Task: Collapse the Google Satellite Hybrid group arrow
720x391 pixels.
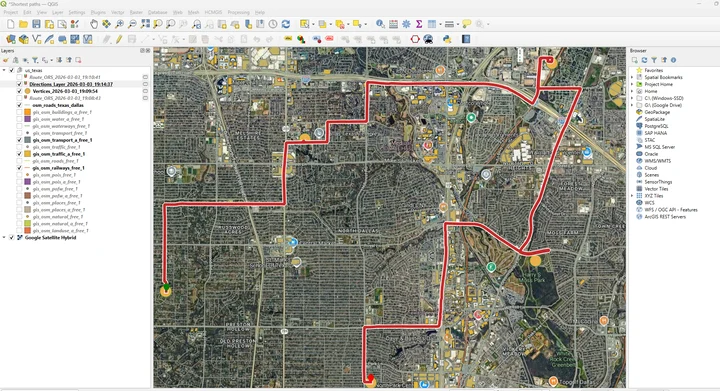Action: click(x=5, y=238)
